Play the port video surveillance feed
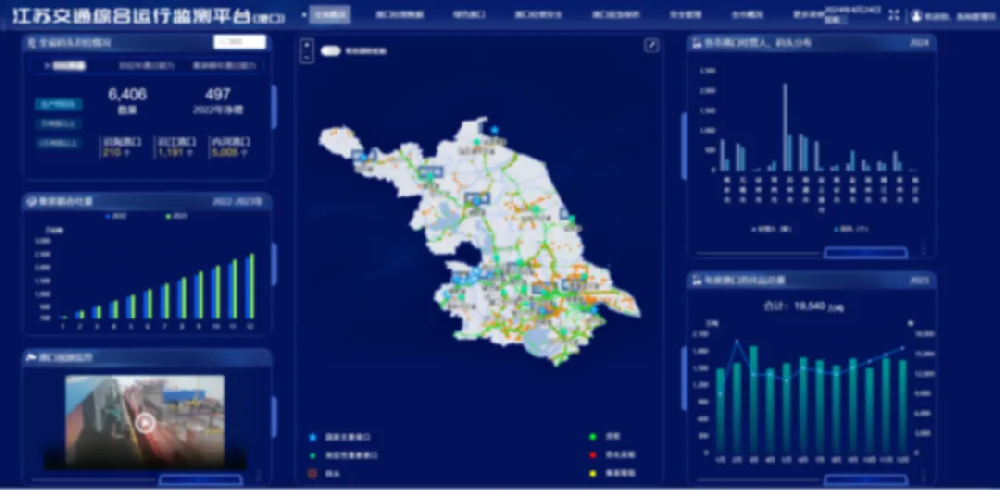 145,422
